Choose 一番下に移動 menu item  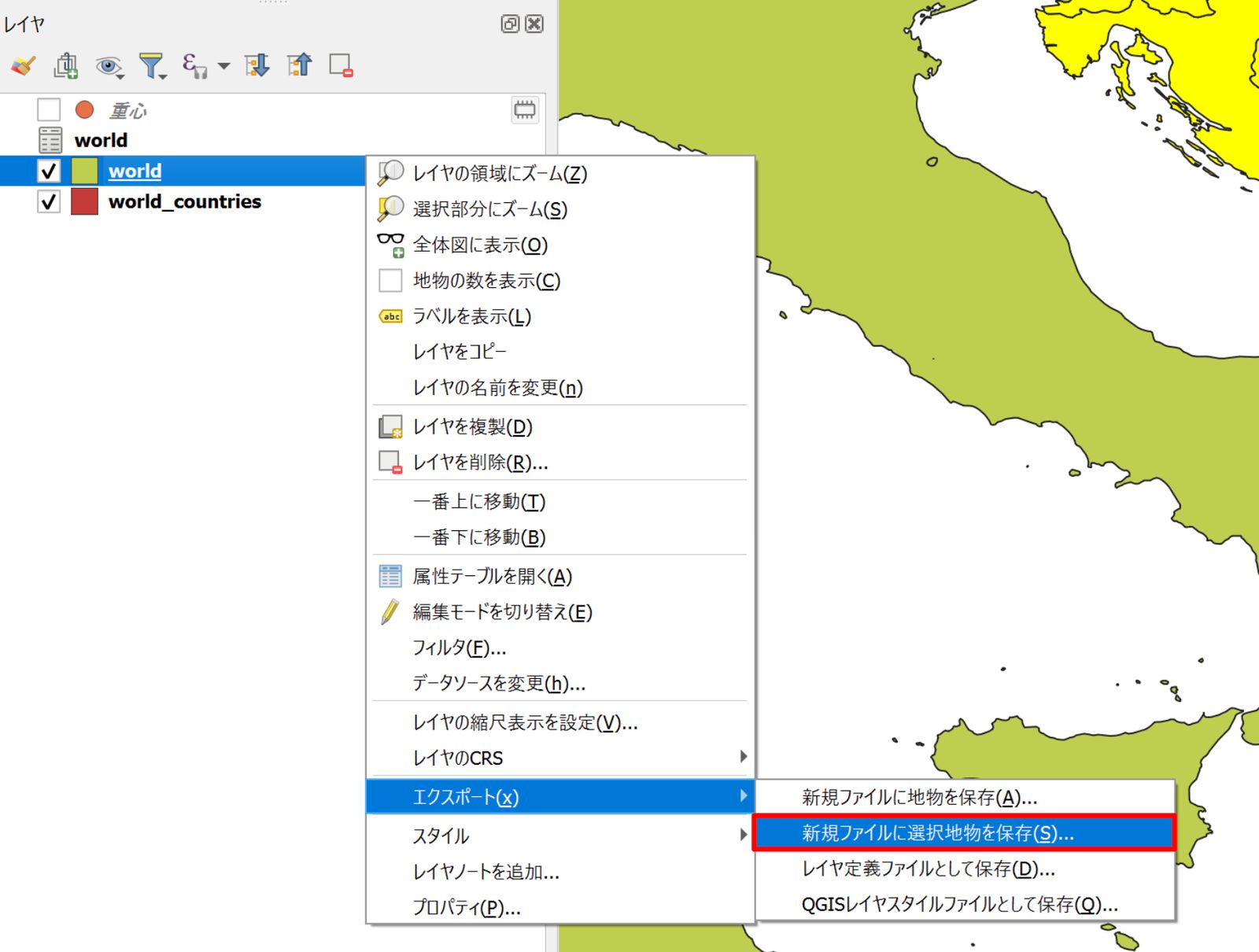coord(560,537)
